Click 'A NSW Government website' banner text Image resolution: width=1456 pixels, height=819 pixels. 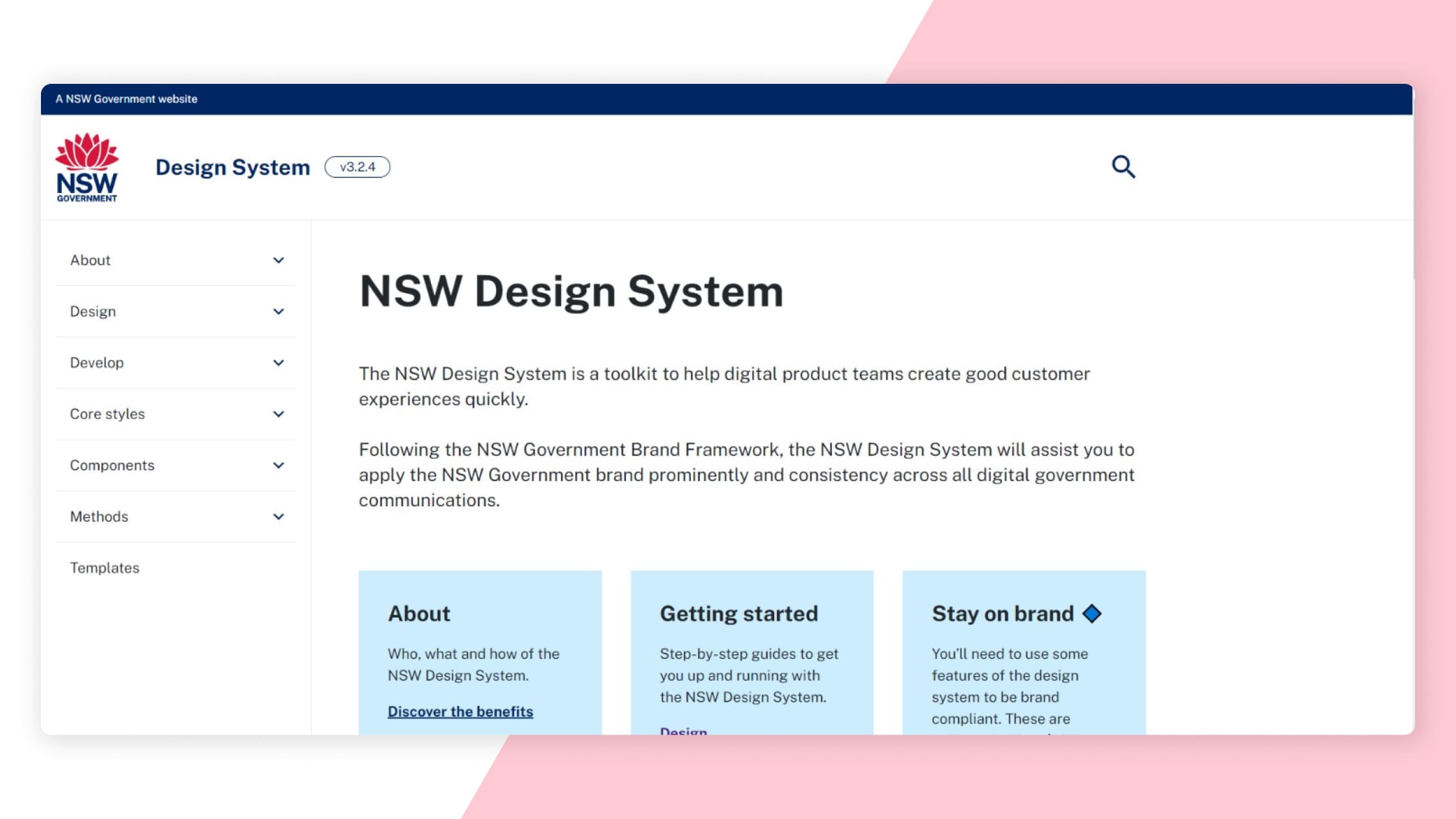126,99
